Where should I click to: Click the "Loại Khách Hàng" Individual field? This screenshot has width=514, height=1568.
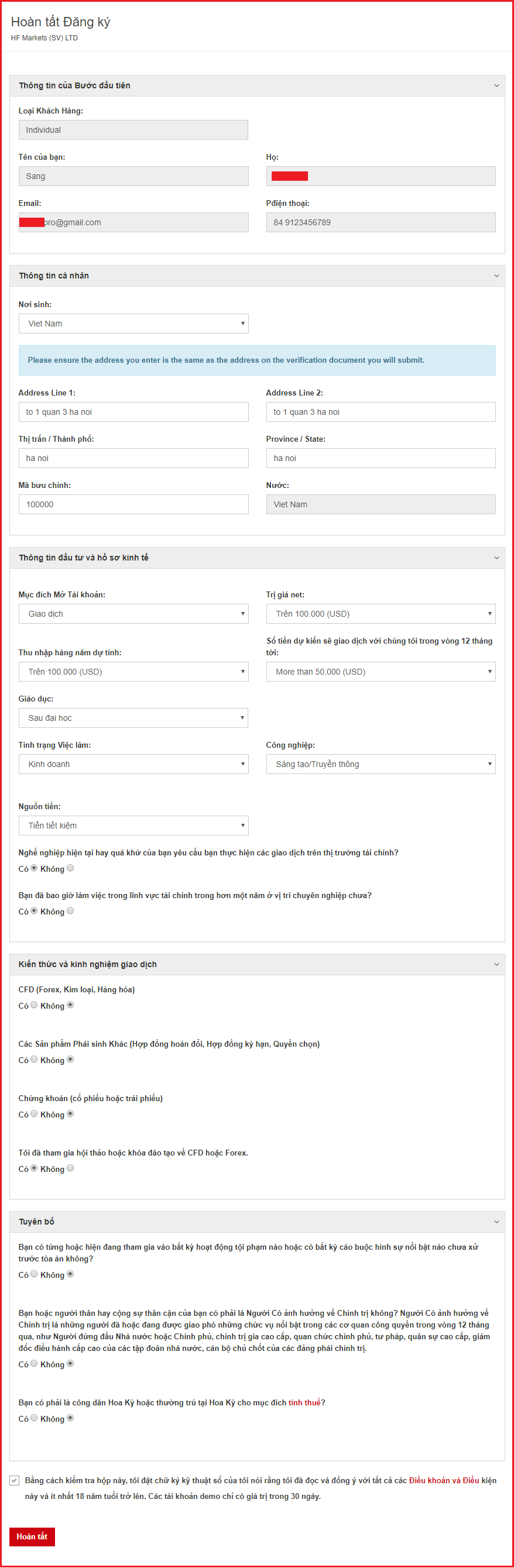coord(133,130)
